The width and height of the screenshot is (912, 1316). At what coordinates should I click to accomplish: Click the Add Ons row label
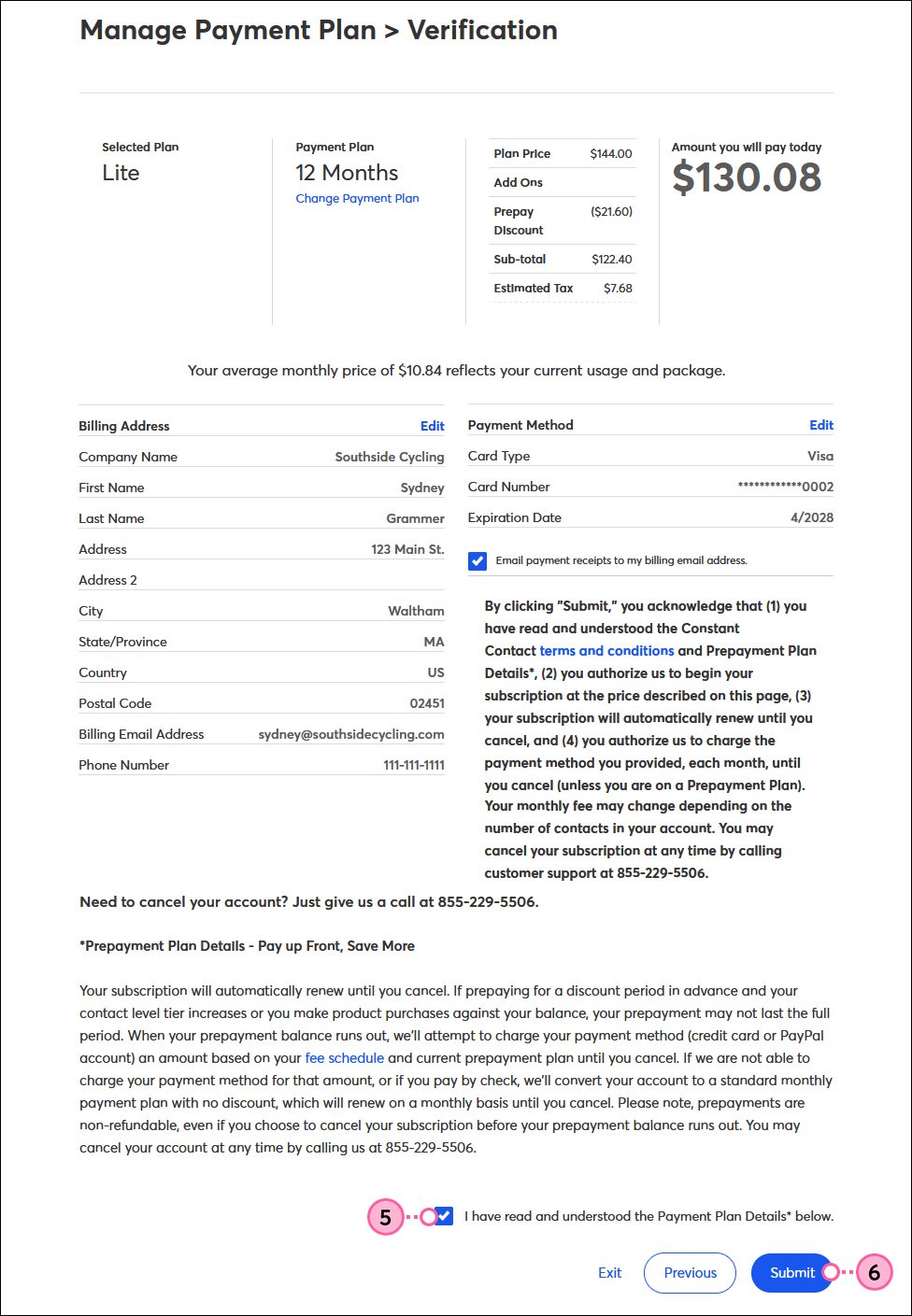point(519,183)
